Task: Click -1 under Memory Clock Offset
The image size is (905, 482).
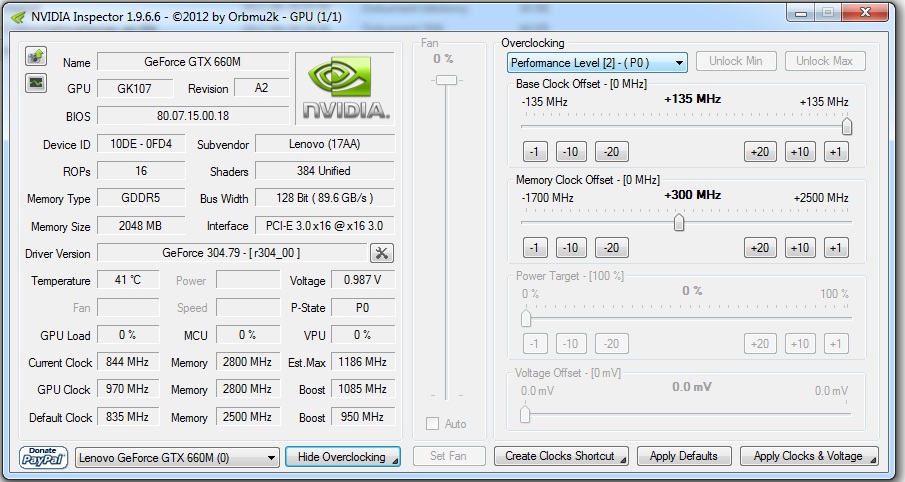Action: (x=535, y=248)
